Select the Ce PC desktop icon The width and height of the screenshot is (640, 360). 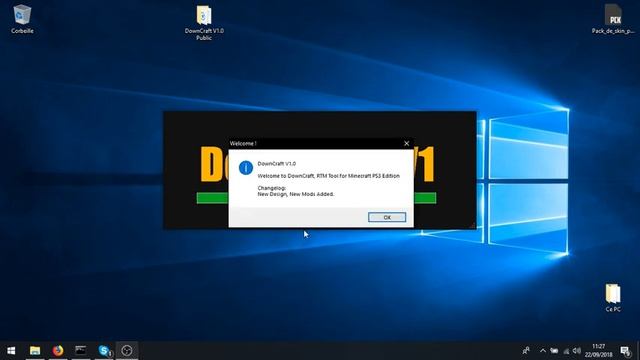click(x=613, y=298)
